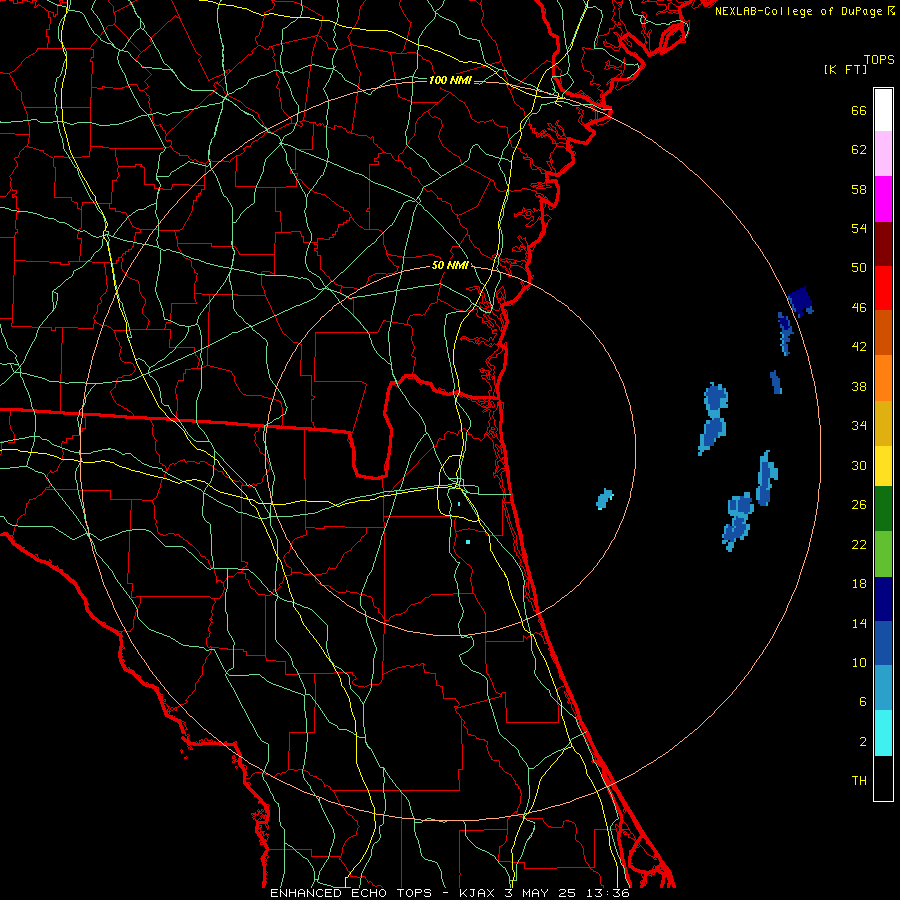The height and width of the screenshot is (900, 900).
Task: Click the "50 NMI" range ring label
Action: (x=450, y=265)
